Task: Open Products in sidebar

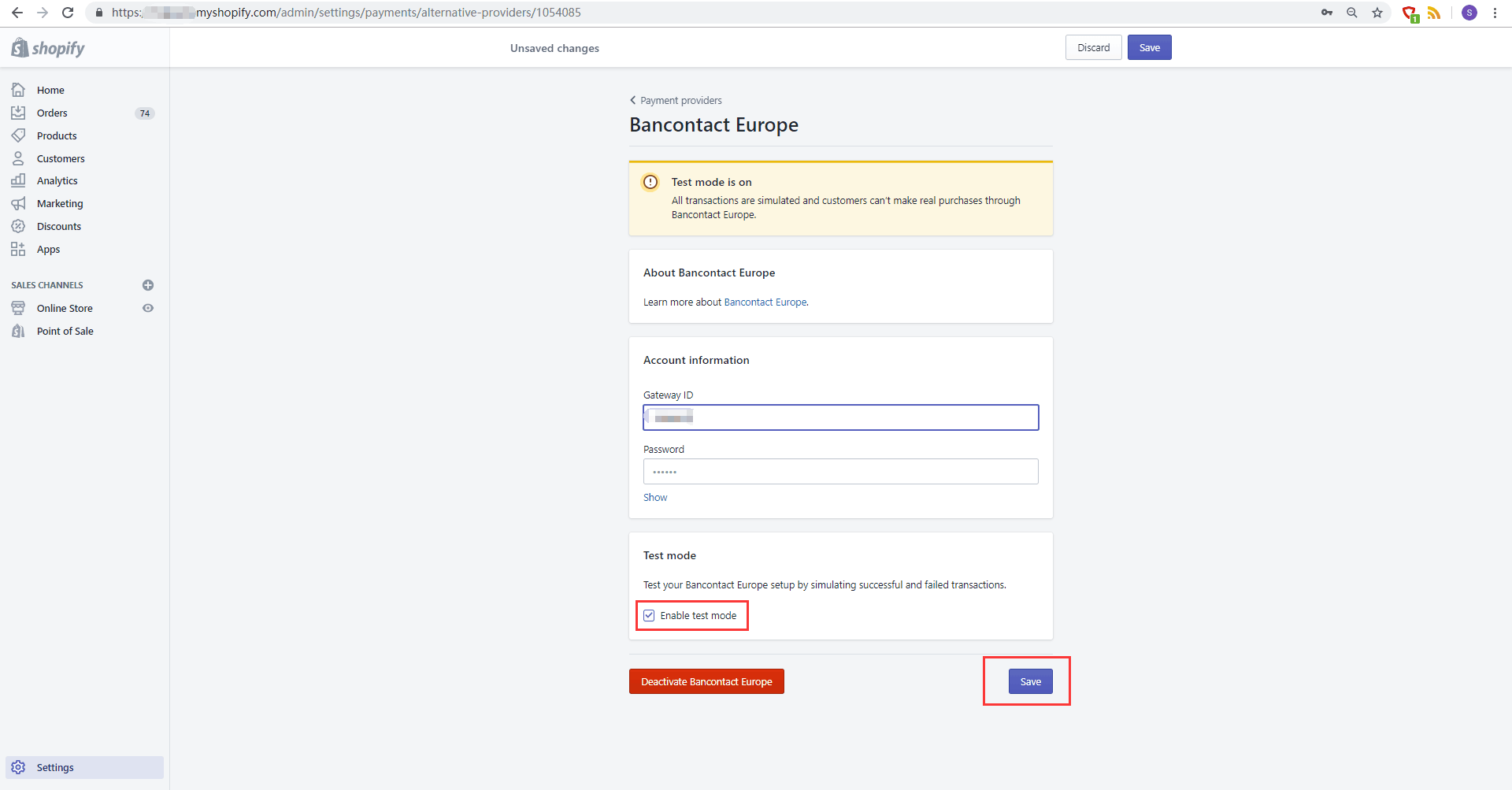Action: pyautogui.click(x=57, y=135)
